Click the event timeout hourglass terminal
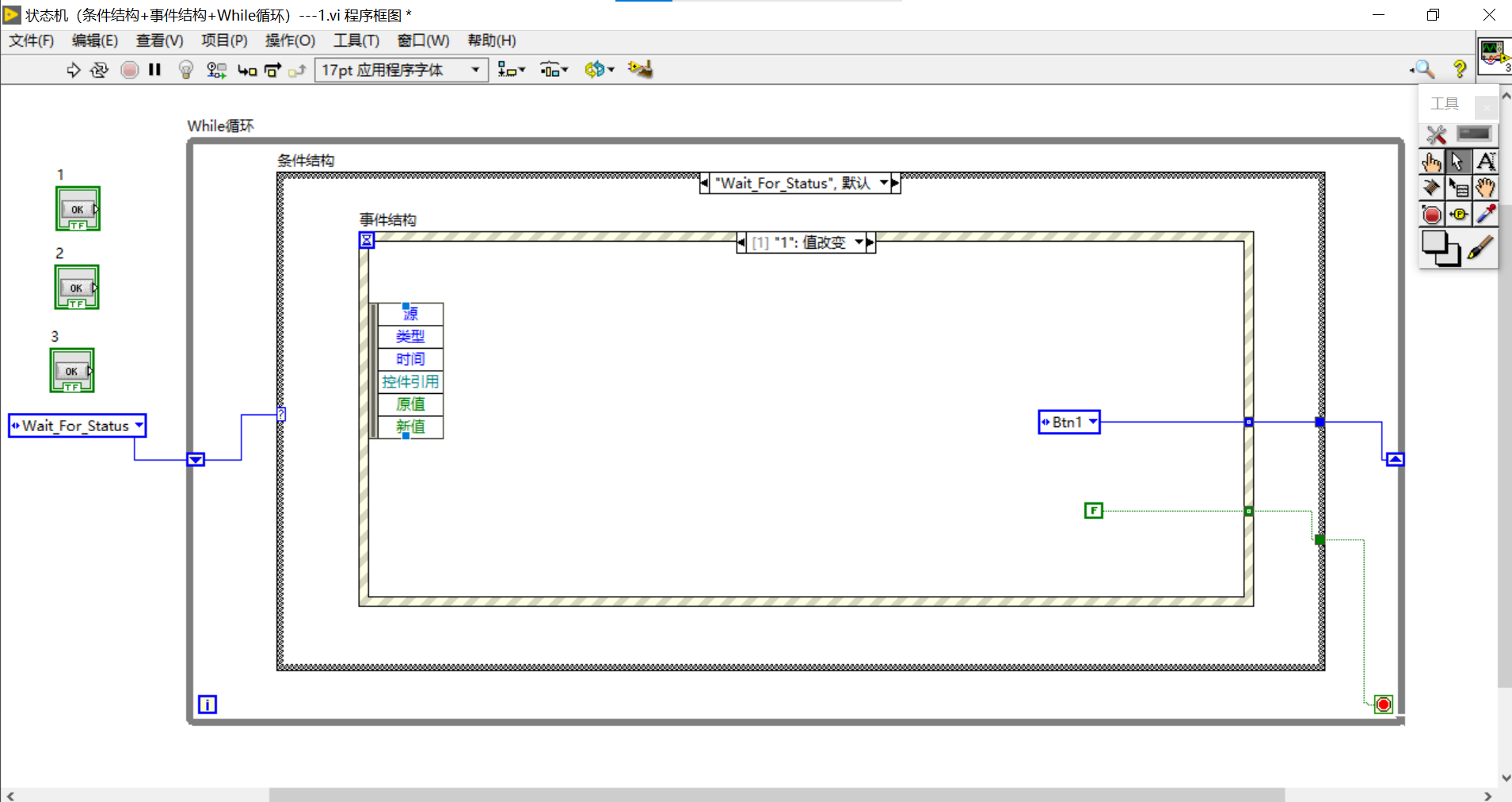1512x802 pixels. (x=367, y=240)
